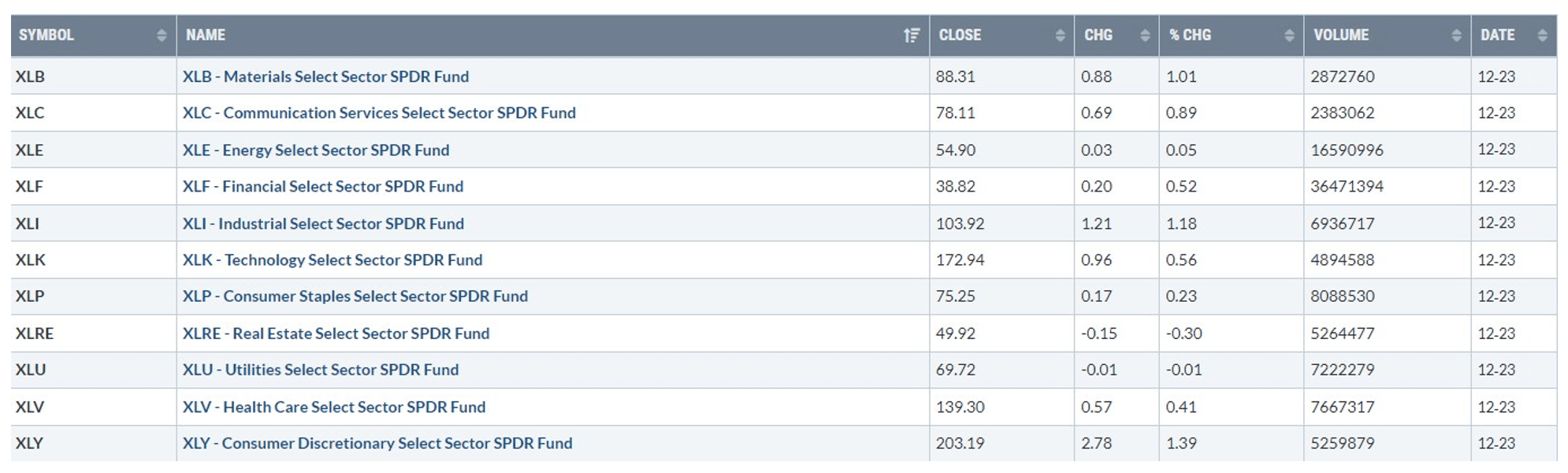The image size is (1568, 473).
Task: Click the % CHG column sort arrows
Action: [1289, 35]
